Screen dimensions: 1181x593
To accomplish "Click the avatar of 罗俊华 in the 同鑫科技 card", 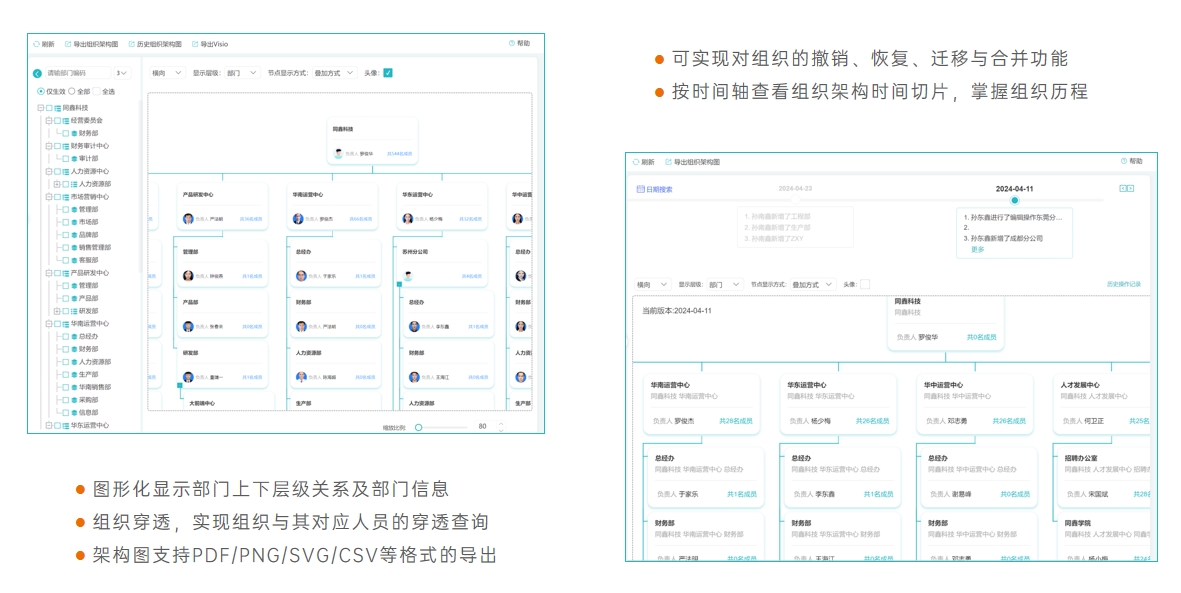I will (x=339, y=153).
